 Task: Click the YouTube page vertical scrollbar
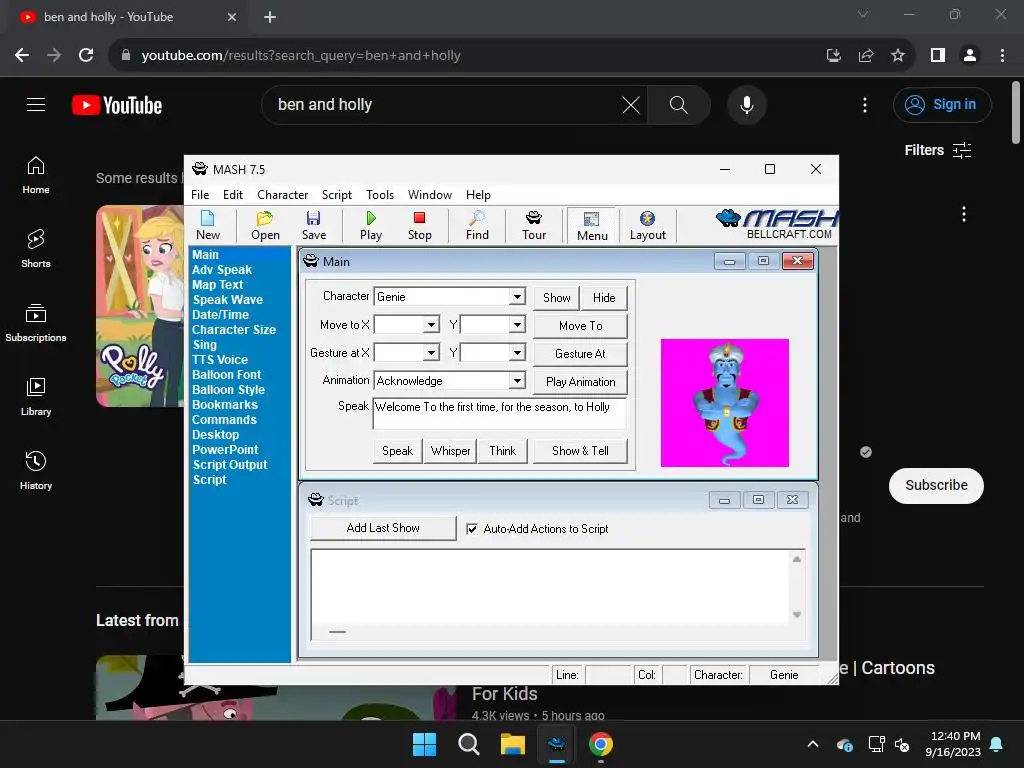1016,112
